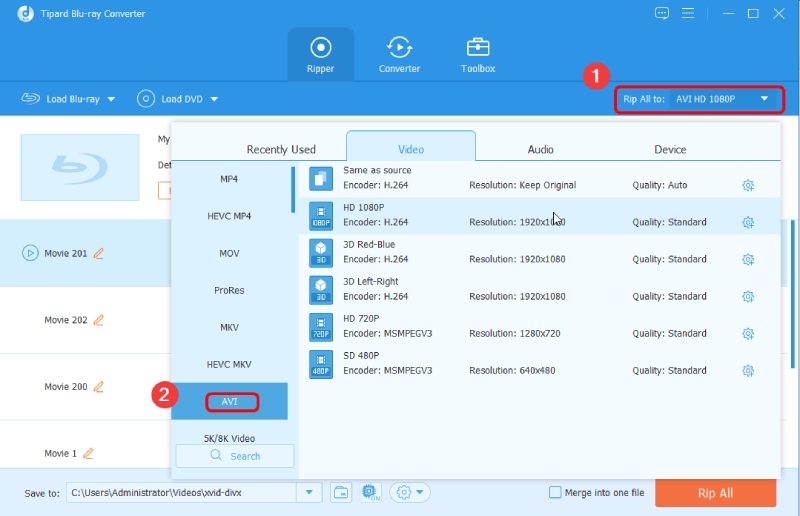Image resolution: width=800 pixels, height=516 pixels.
Task: Click the Tipard Blu-ray Converter logo
Action: [x=26, y=14]
